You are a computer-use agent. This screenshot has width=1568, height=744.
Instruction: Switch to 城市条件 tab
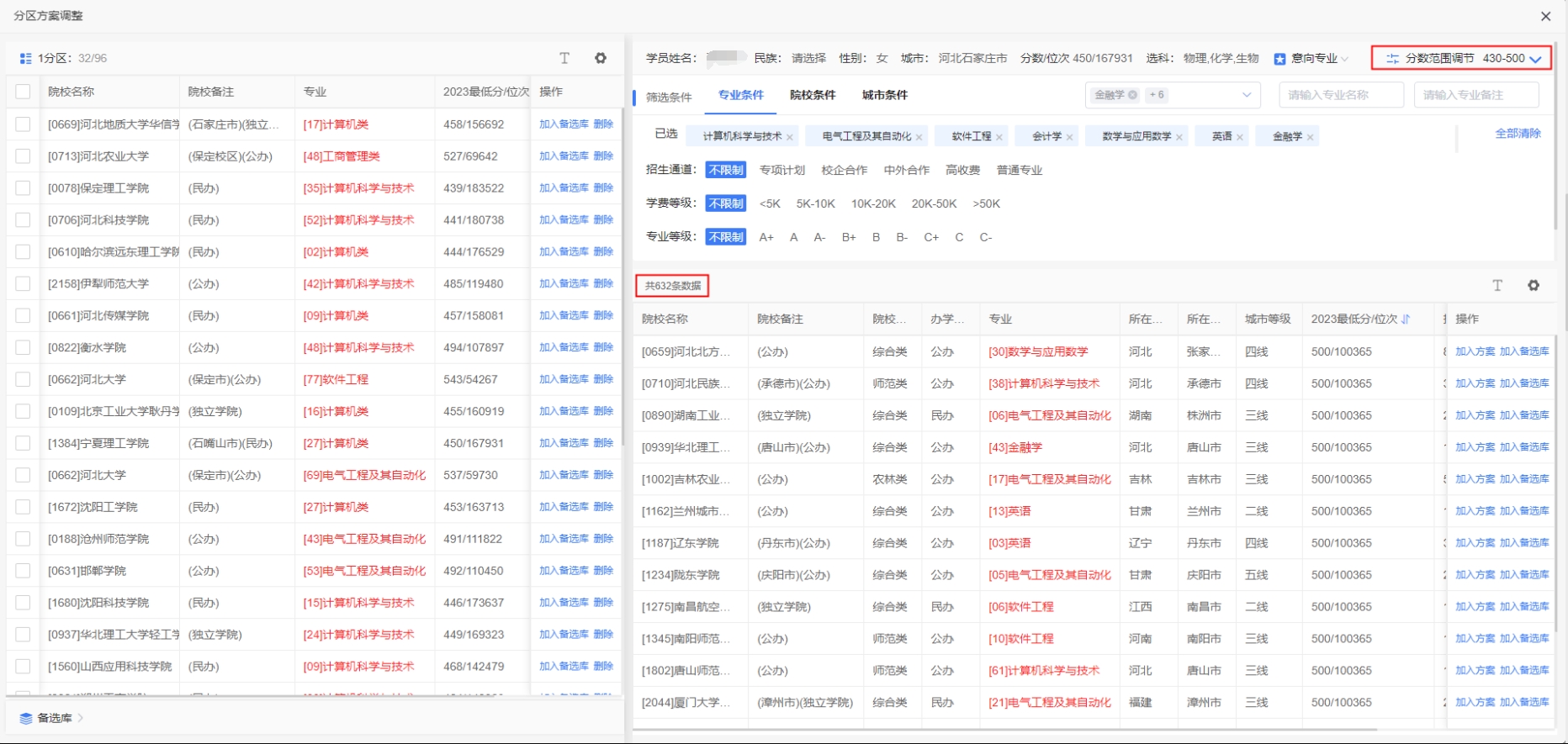(x=885, y=95)
